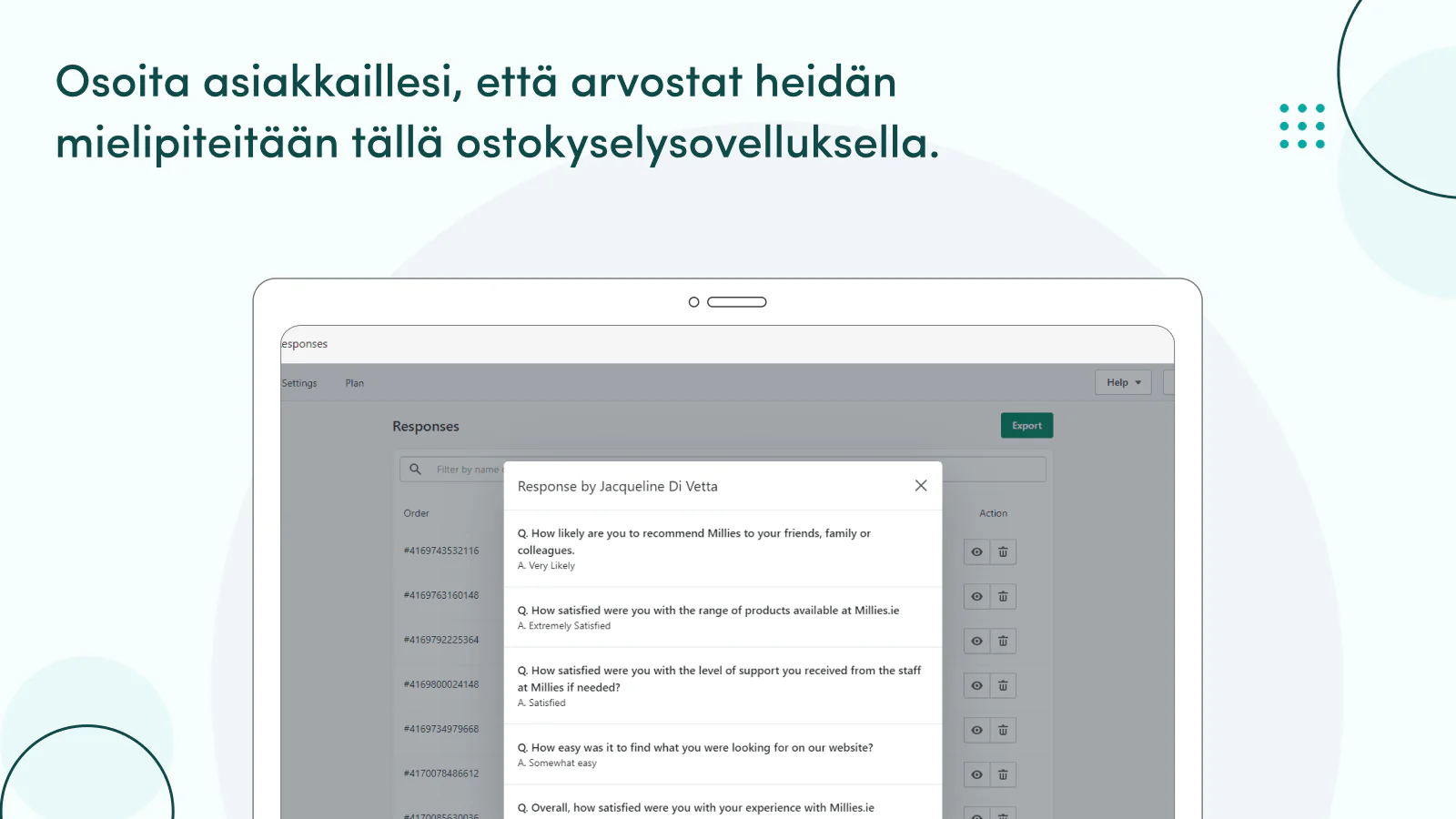Delete response for order #4169743532116
The height and width of the screenshot is (819, 1456).
coord(1003,552)
